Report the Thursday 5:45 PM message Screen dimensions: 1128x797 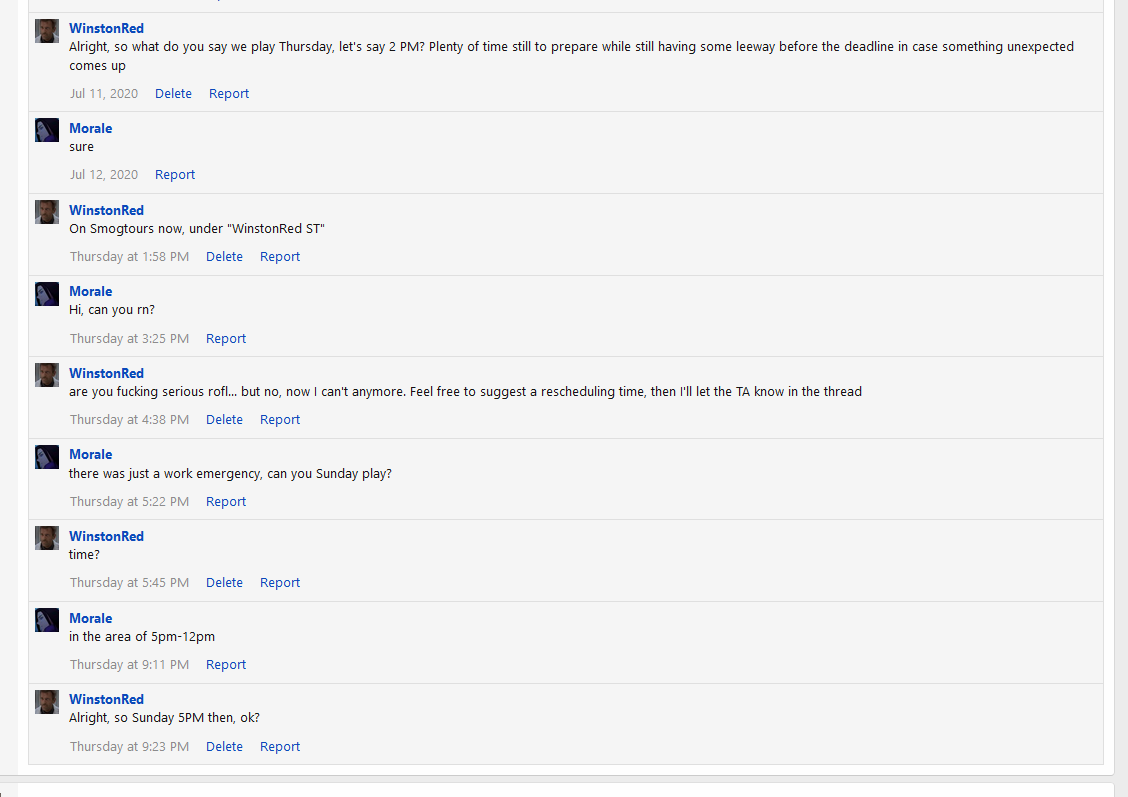280,583
